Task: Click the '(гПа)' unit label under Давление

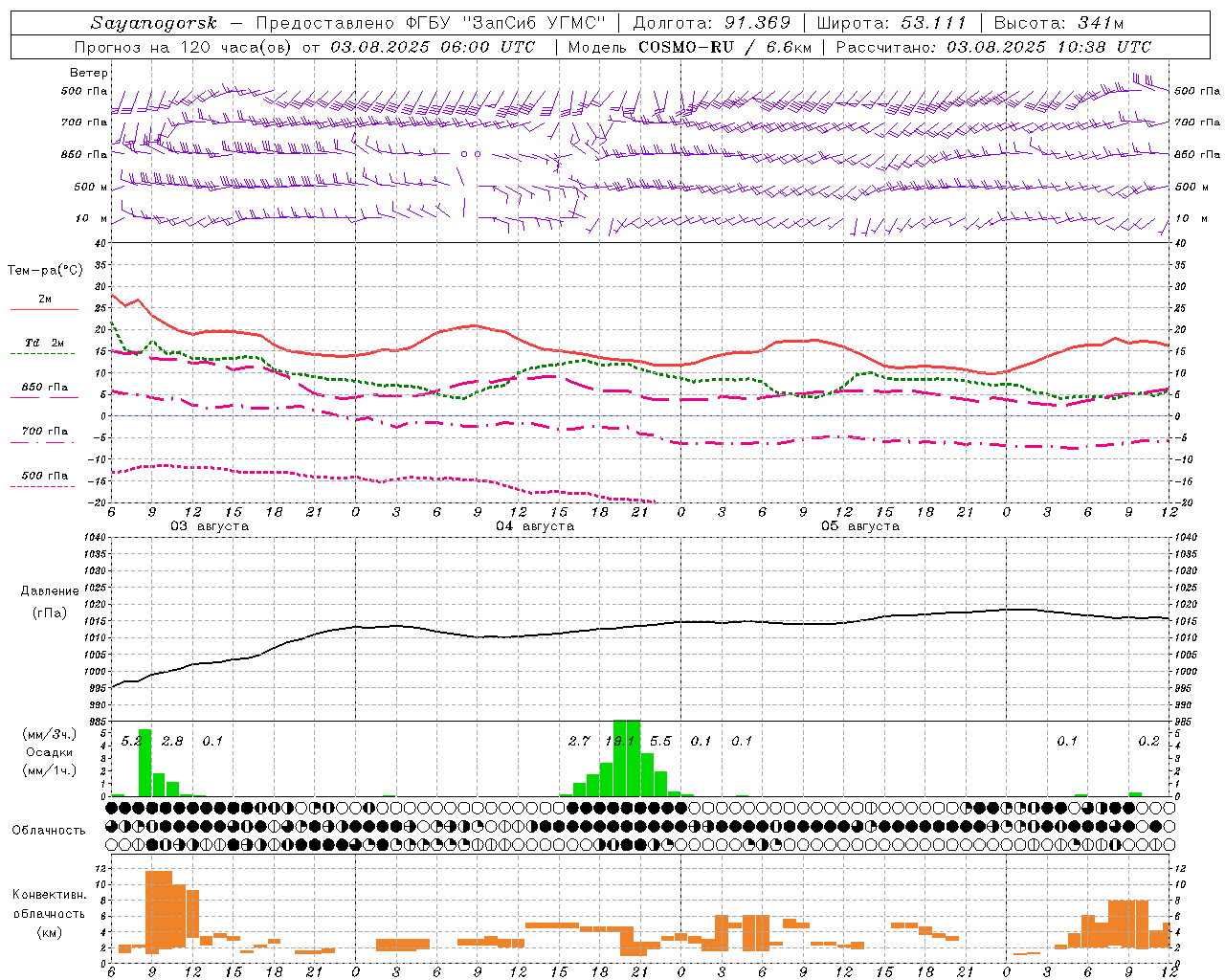Action: pos(50,612)
